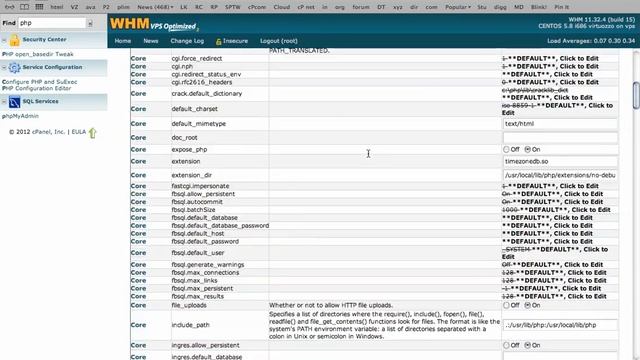Clear the Find box with its X button
Screen dimensions: 640x360
[90, 24]
